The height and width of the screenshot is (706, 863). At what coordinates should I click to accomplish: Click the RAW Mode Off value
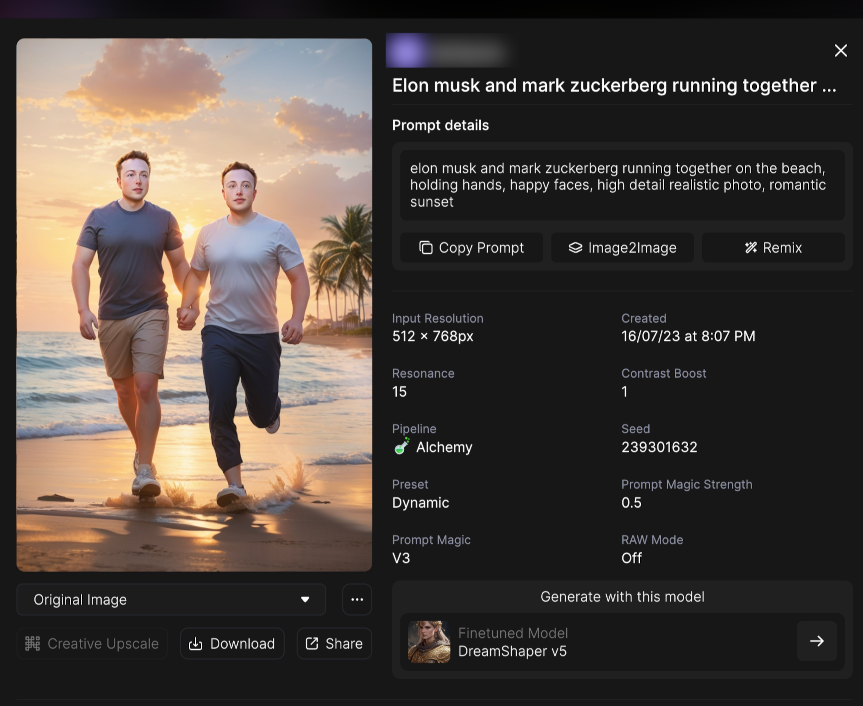click(631, 558)
